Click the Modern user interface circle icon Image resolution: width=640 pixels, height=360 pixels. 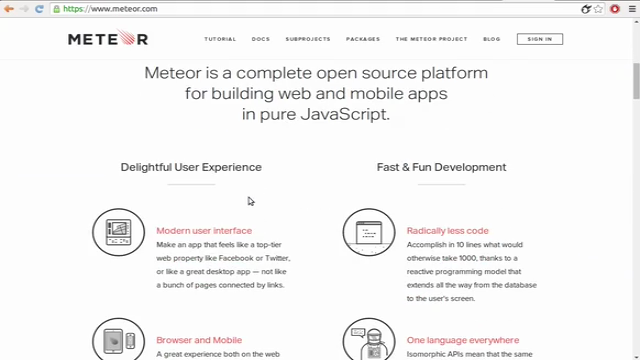click(x=118, y=232)
